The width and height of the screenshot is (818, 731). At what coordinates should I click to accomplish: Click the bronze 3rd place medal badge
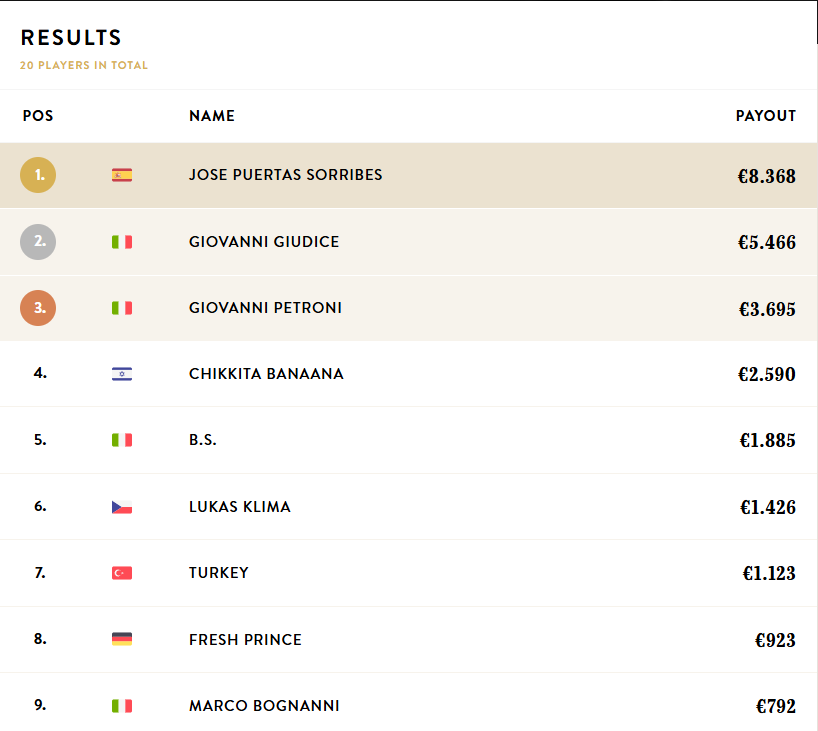38,308
